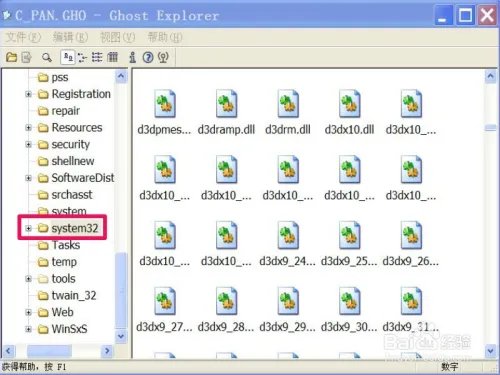Switch to details view in toolbar
The height and width of the screenshot is (375, 500).
[x=112, y=57]
